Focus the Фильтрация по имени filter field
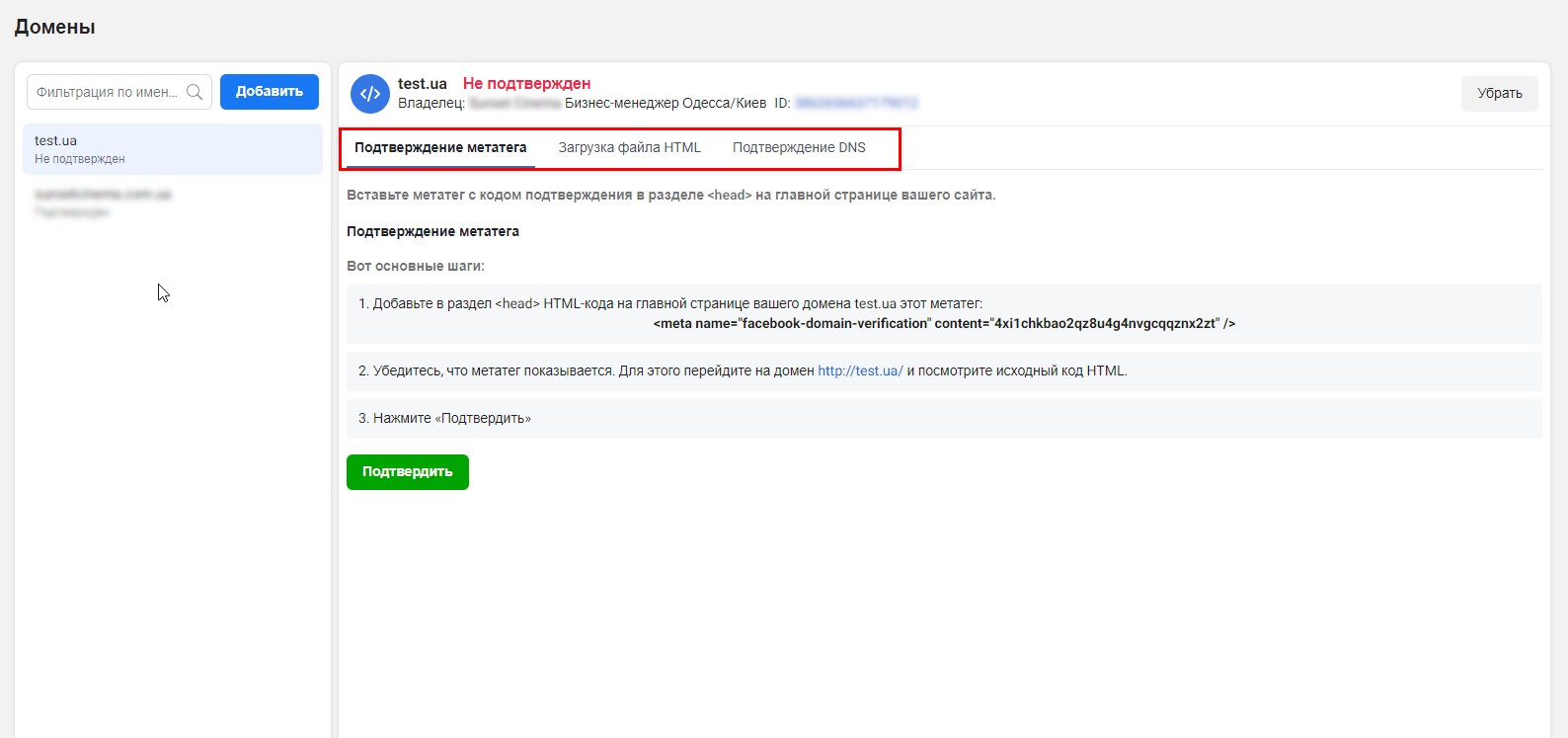 118,92
